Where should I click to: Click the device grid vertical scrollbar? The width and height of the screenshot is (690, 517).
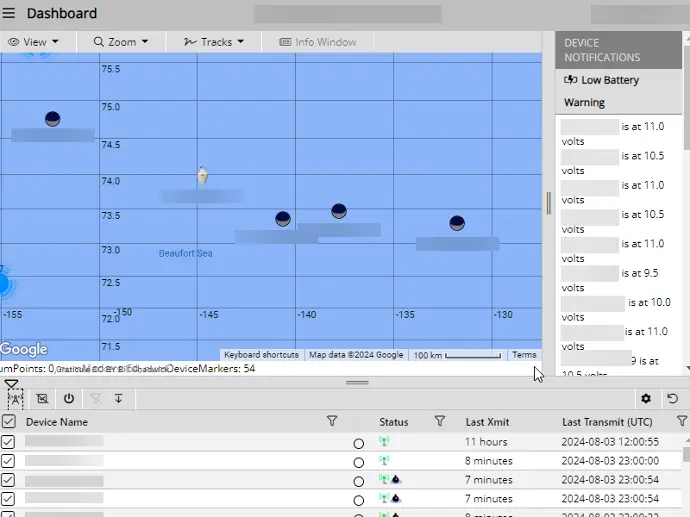686,454
